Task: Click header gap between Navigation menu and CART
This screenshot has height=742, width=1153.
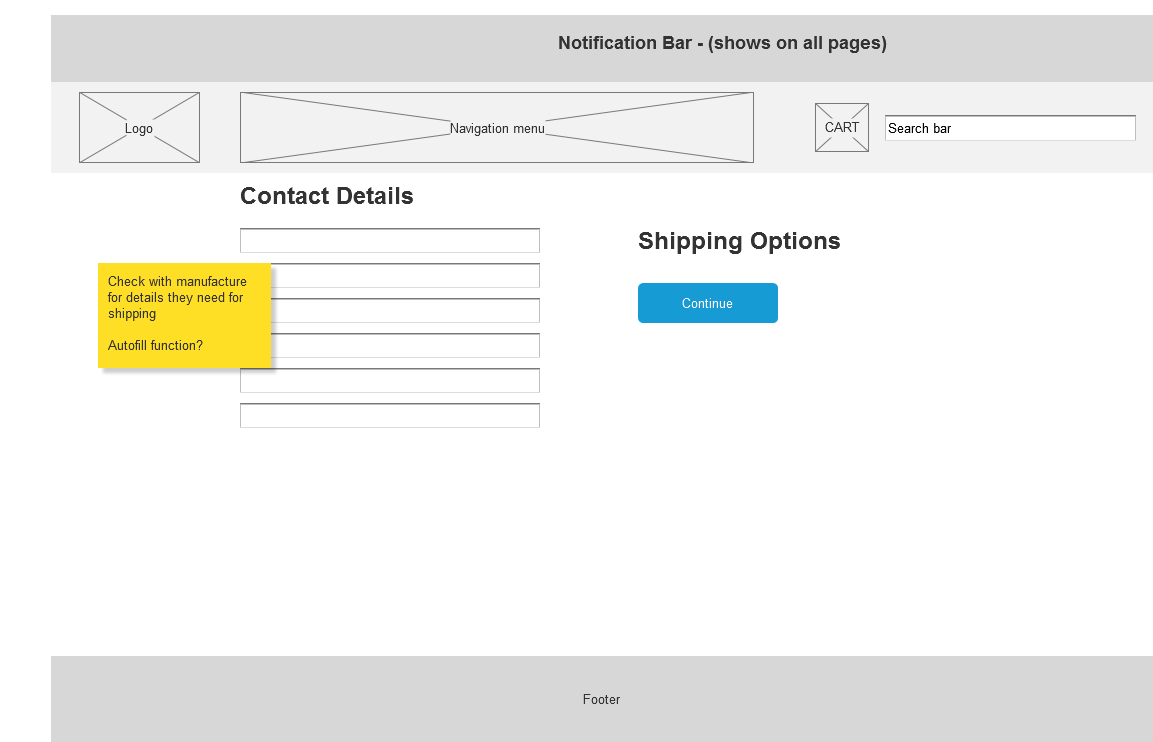Action: coord(784,128)
